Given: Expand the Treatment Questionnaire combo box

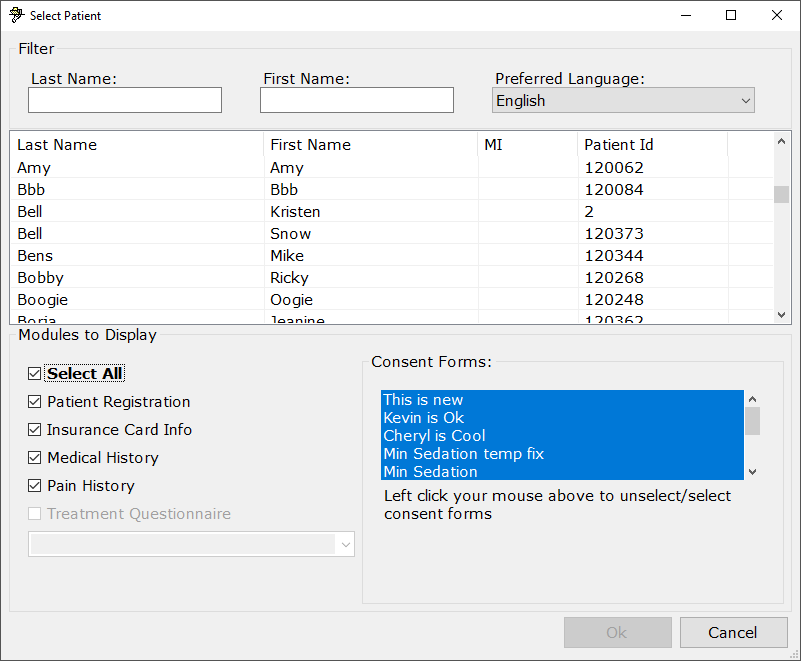Looking at the screenshot, I should (x=346, y=544).
